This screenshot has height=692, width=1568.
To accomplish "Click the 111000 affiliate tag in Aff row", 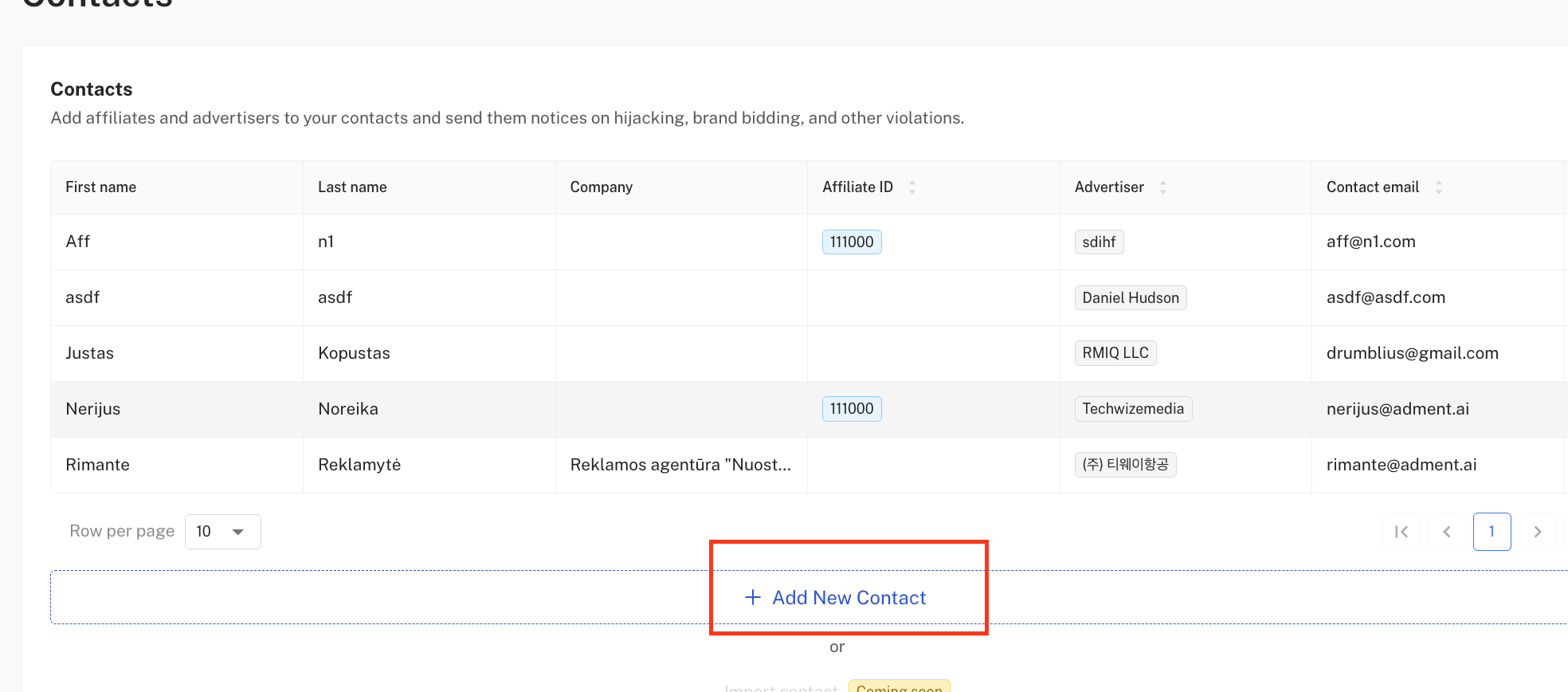I will coord(852,242).
